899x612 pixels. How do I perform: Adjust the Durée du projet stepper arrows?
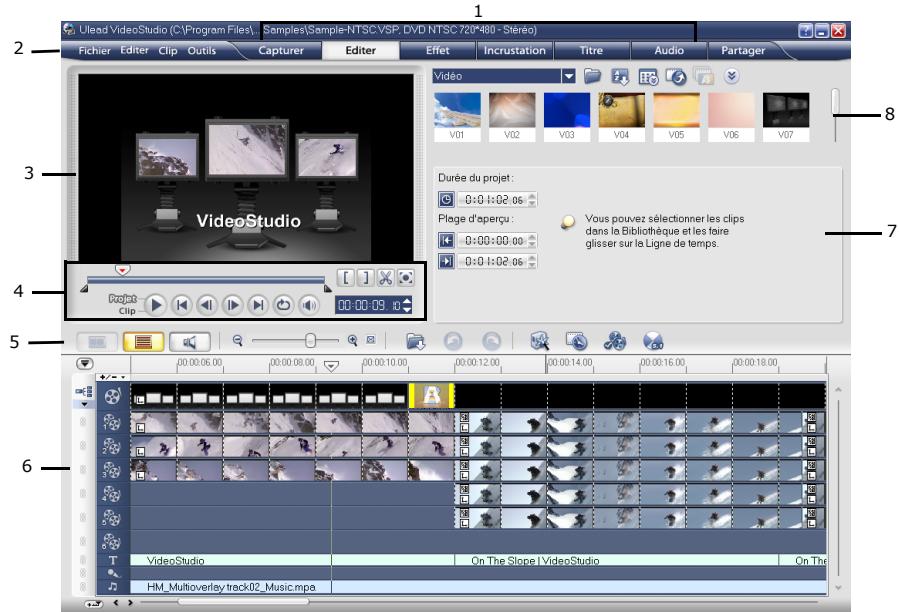click(x=532, y=200)
